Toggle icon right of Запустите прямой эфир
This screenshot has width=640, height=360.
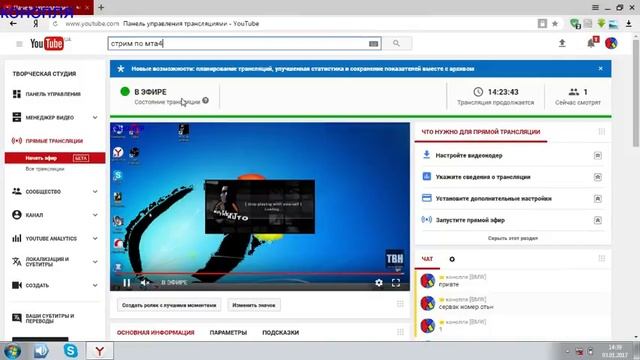pyautogui.click(x=598, y=220)
